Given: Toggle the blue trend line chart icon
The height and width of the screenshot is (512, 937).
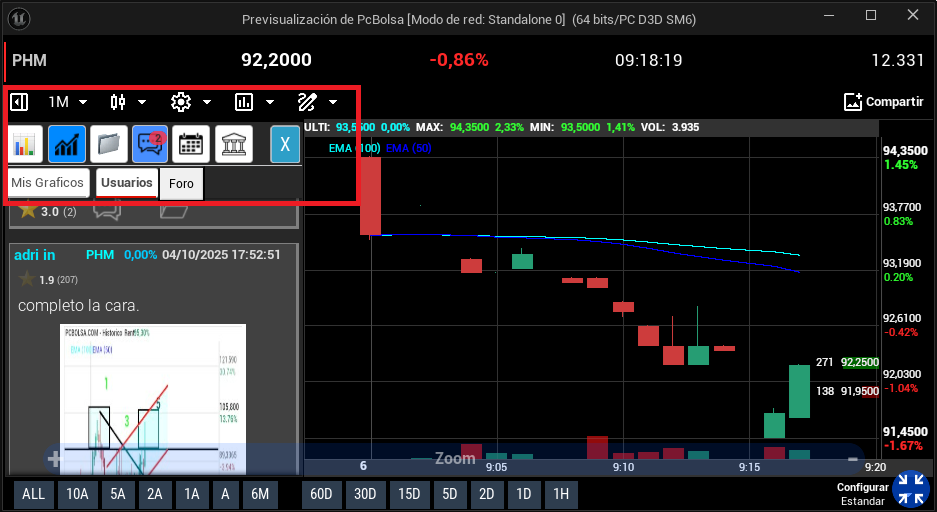Looking at the screenshot, I should coord(67,145).
